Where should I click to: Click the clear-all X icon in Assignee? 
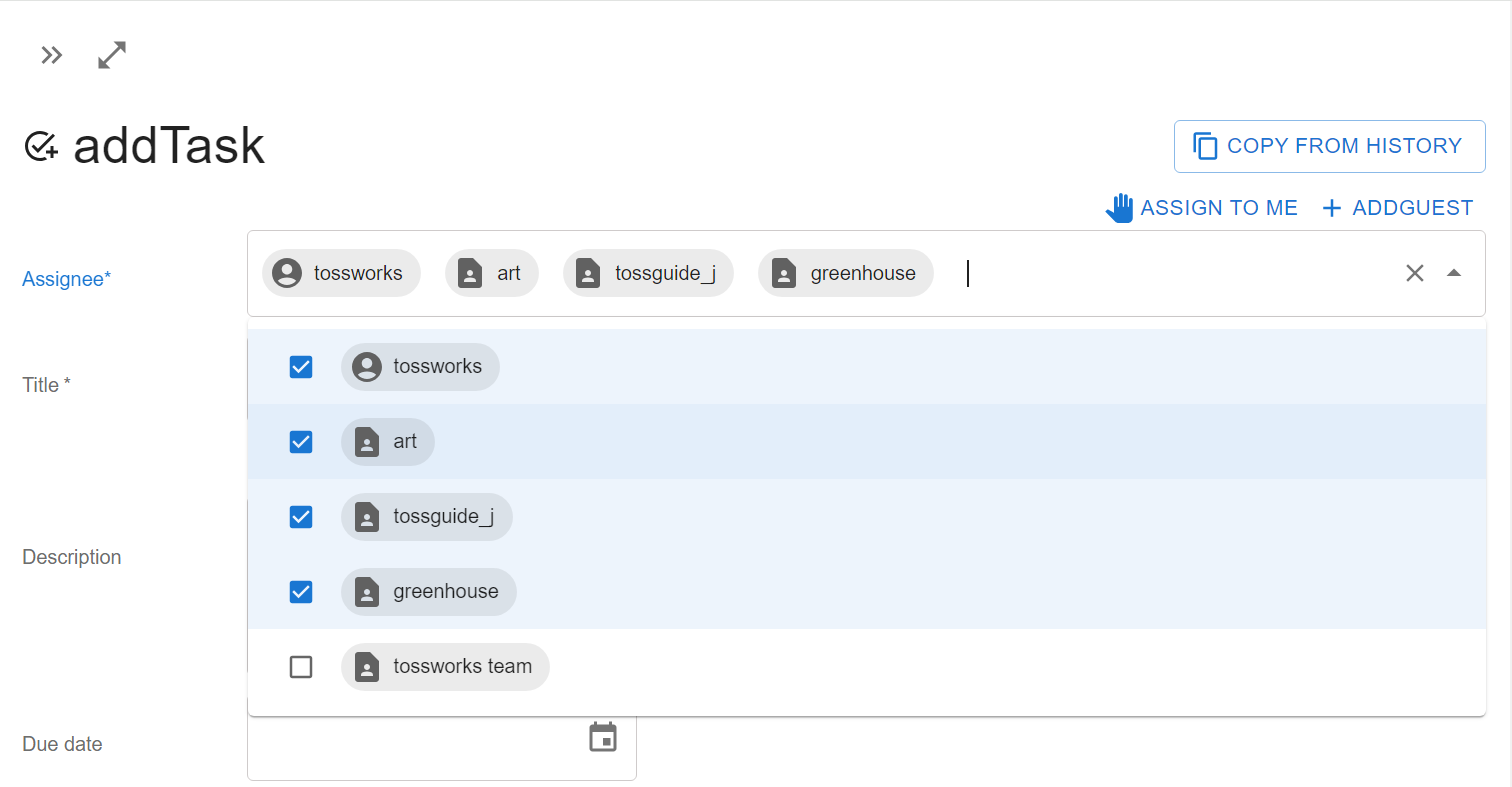[x=1414, y=273]
